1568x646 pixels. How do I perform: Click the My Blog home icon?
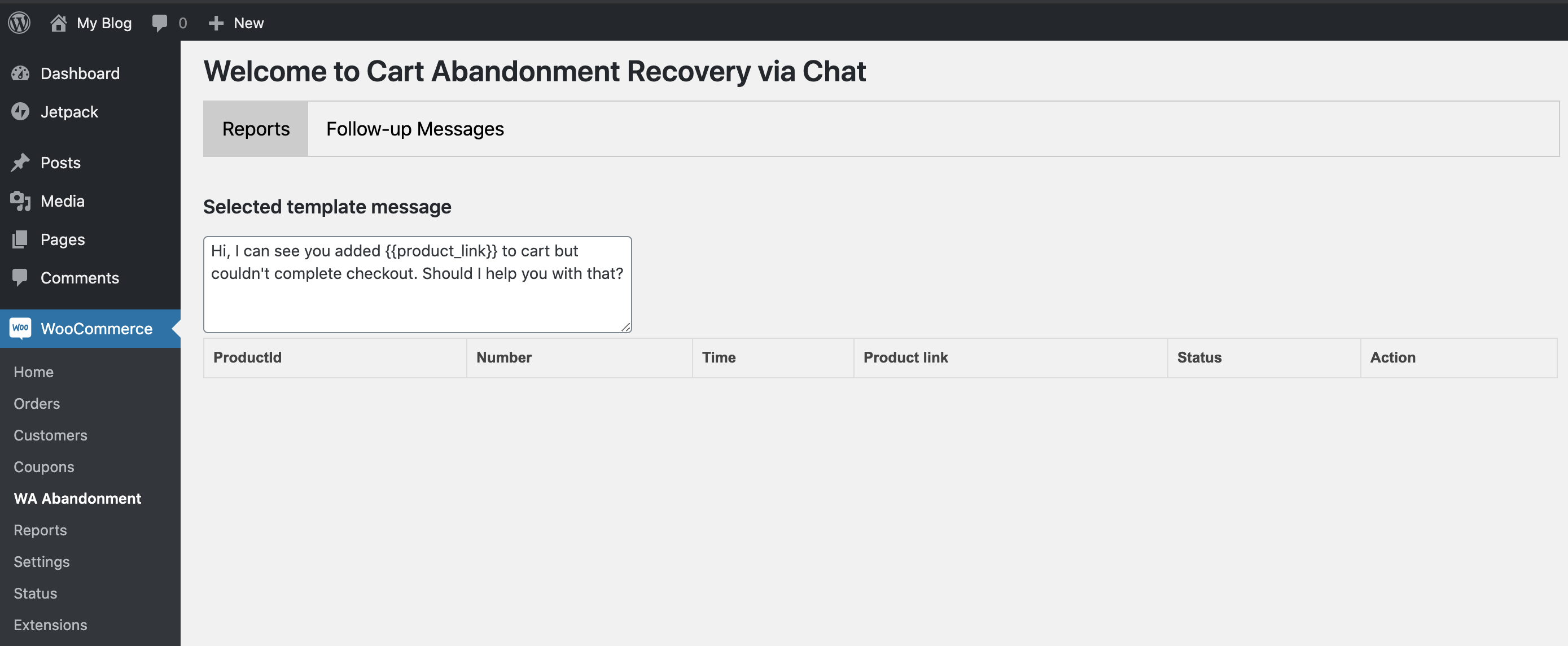pyautogui.click(x=59, y=23)
